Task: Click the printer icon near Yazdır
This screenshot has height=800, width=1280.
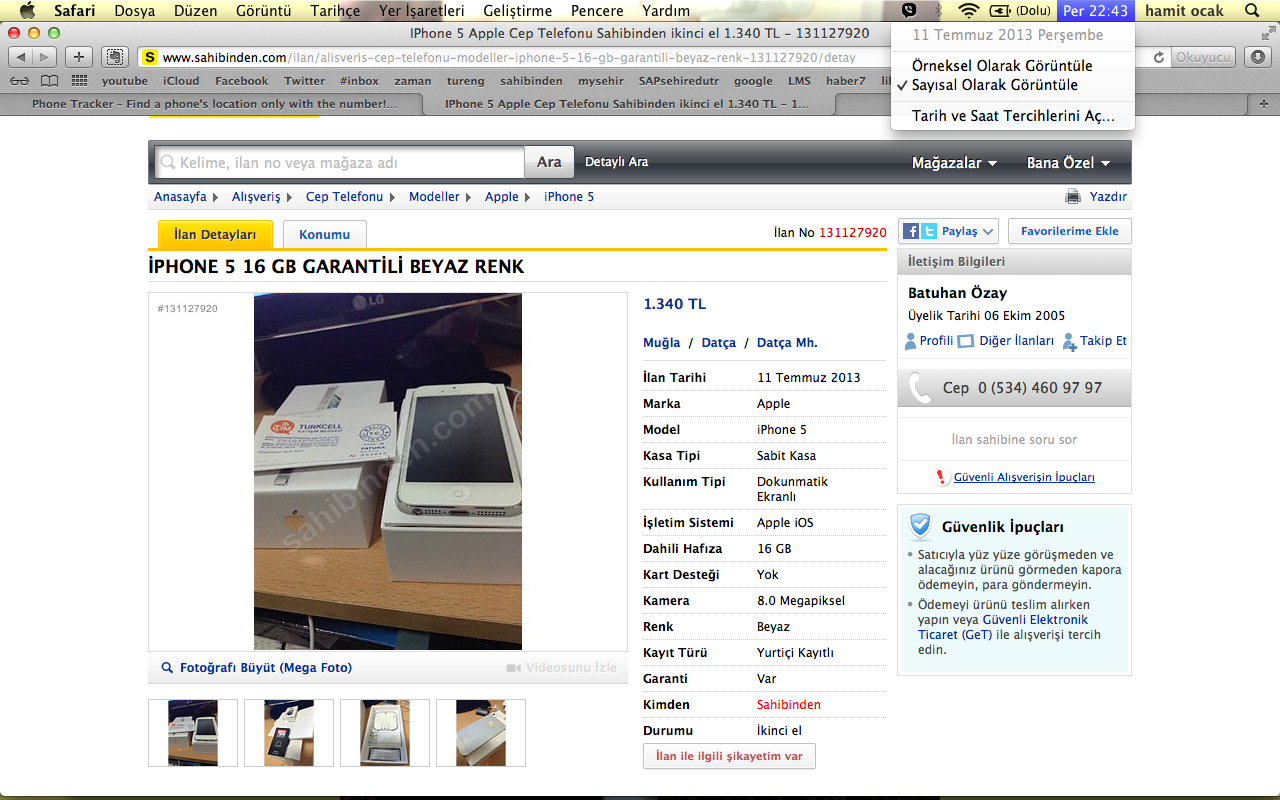Action: click(1073, 197)
